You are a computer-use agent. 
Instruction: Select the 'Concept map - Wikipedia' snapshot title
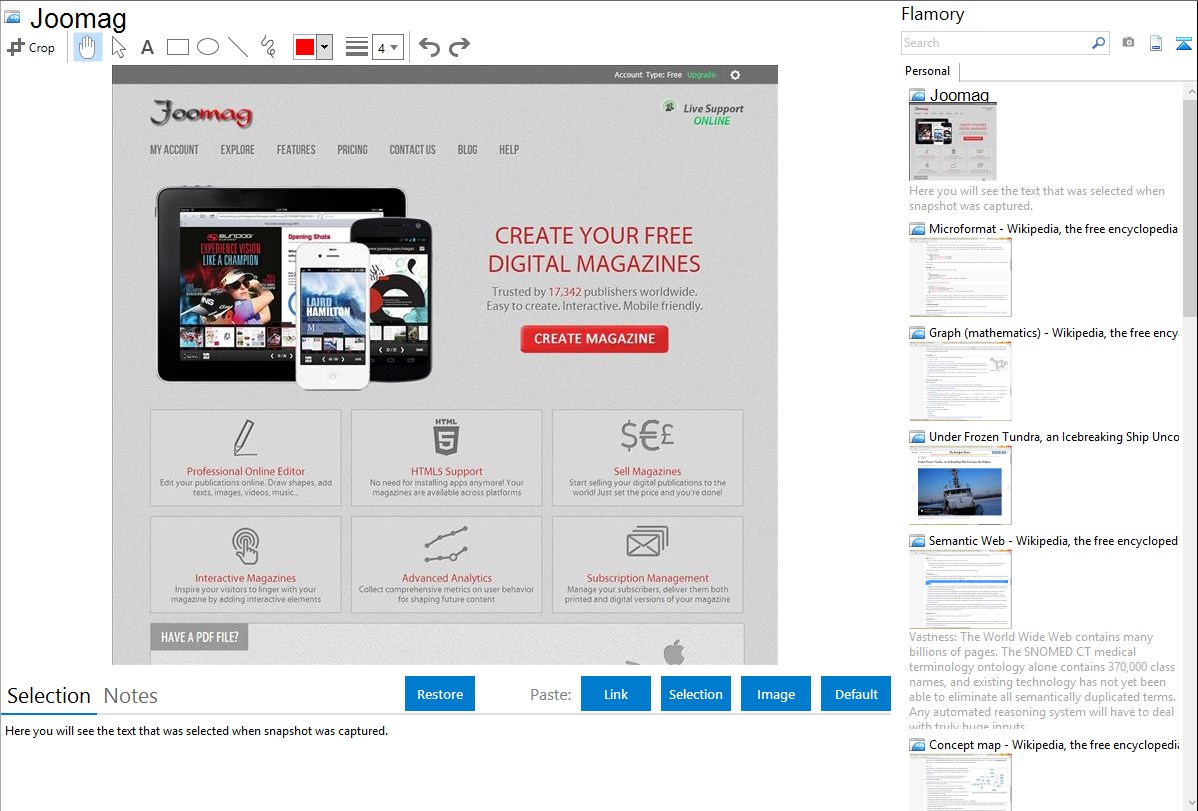(x=1054, y=744)
